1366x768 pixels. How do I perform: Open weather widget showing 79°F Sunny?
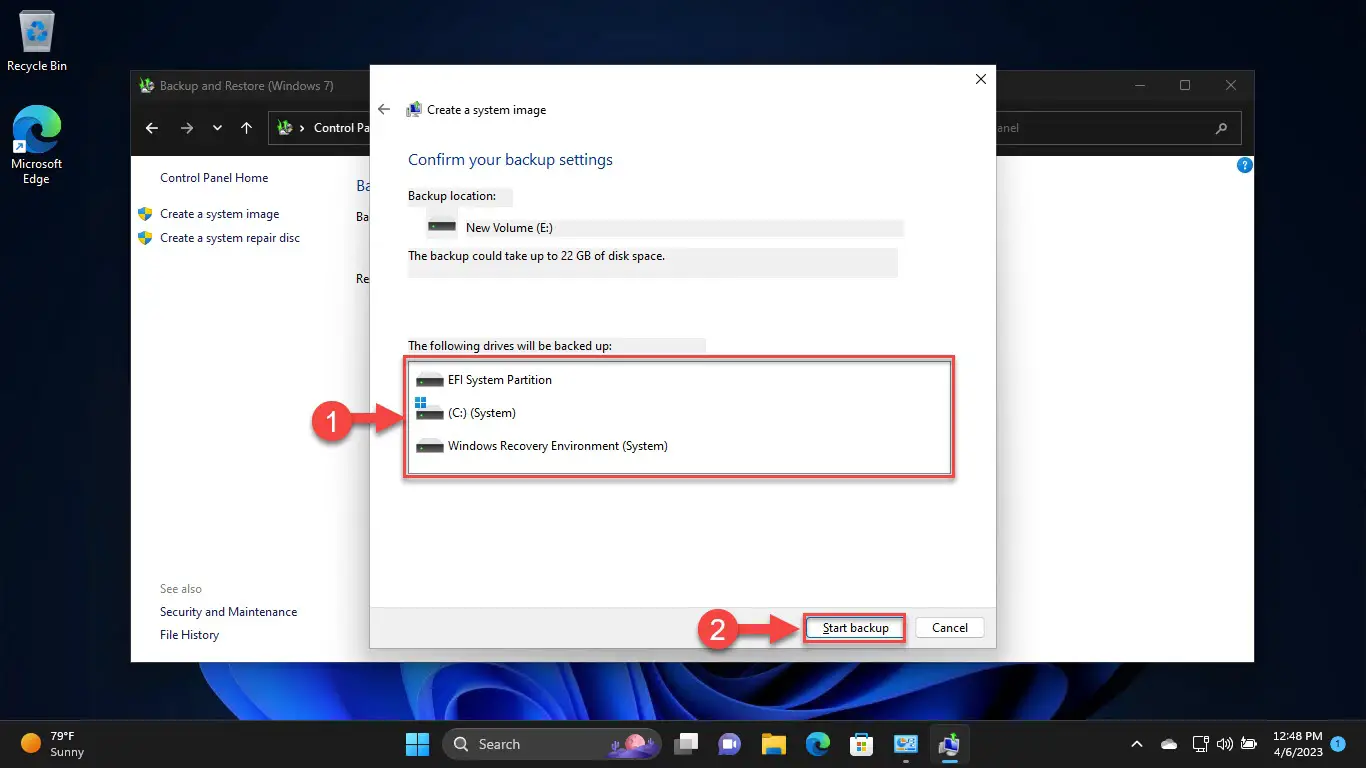point(53,744)
